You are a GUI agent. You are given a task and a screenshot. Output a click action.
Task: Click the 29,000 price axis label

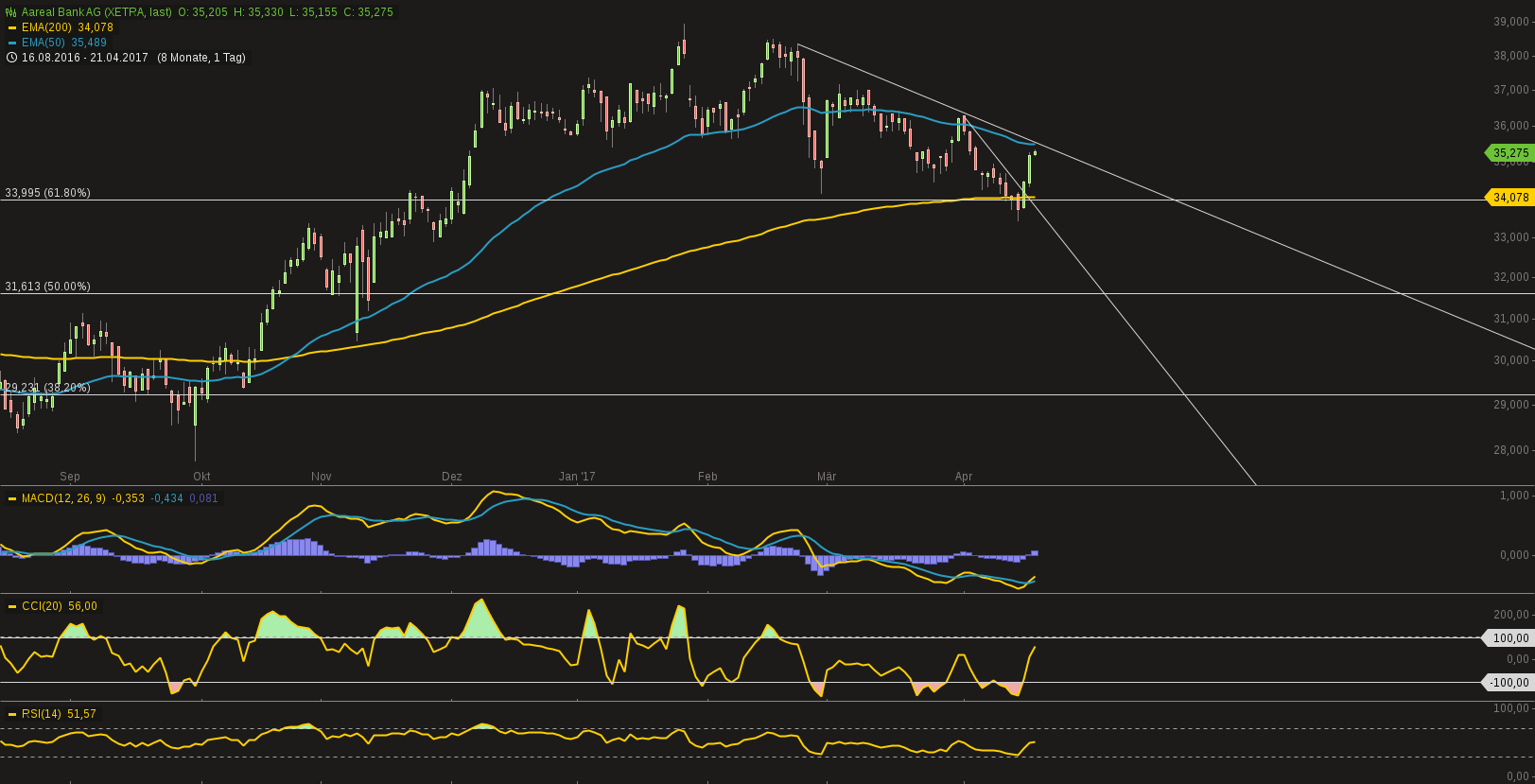(x=1511, y=405)
